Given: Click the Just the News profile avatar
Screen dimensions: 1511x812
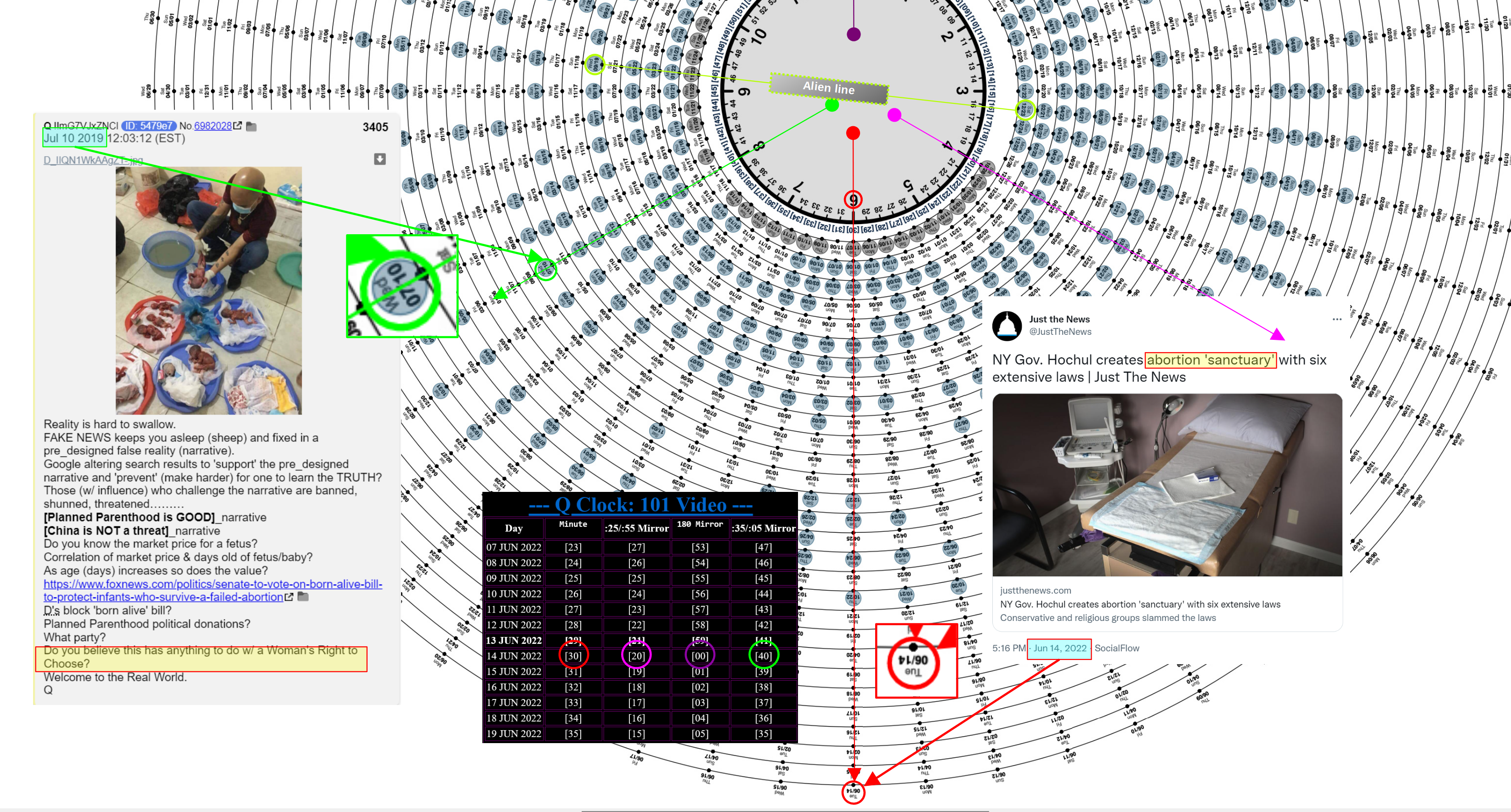Looking at the screenshot, I should (1007, 325).
